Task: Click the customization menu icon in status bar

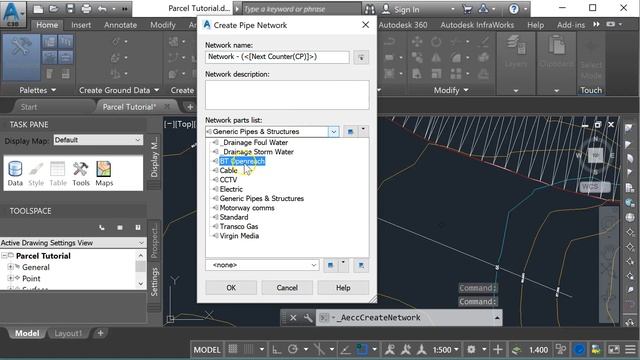Action: [630, 349]
